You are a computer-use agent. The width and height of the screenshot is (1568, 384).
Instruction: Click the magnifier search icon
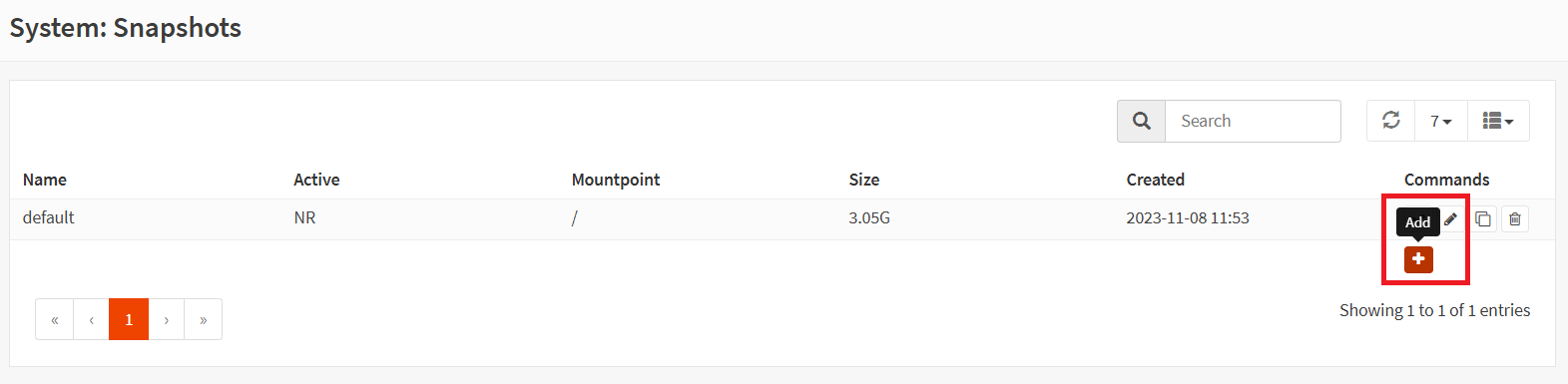(1142, 121)
